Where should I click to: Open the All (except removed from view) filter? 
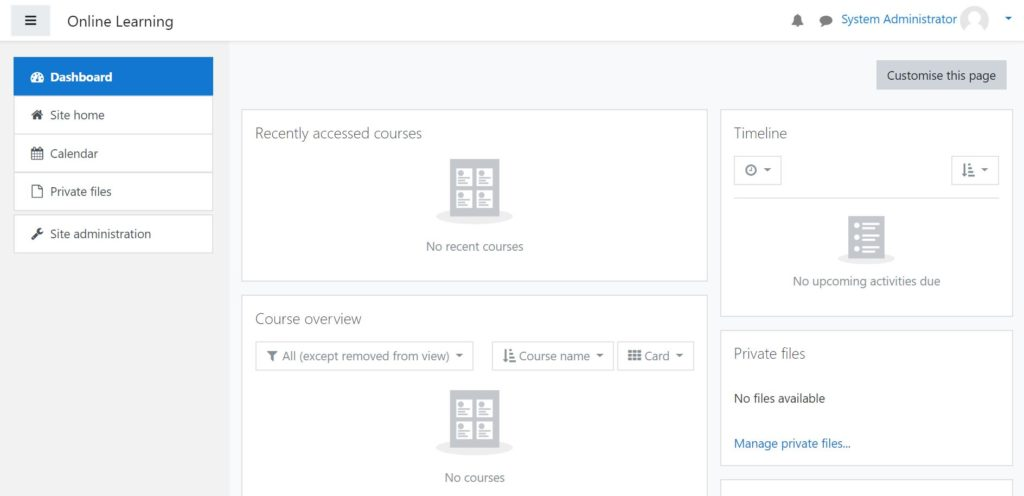pos(364,356)
